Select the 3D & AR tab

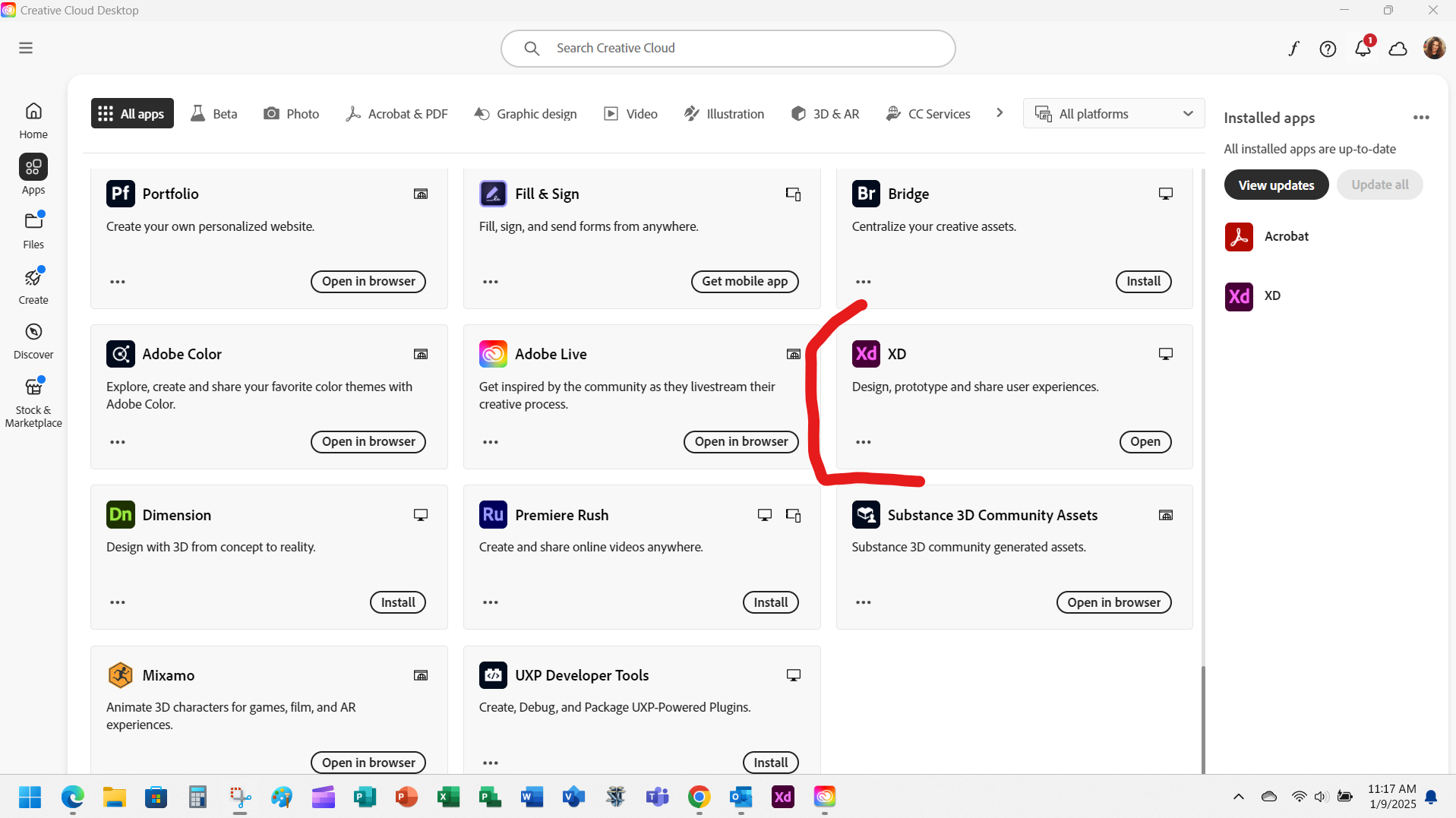[x=826, y=113]
